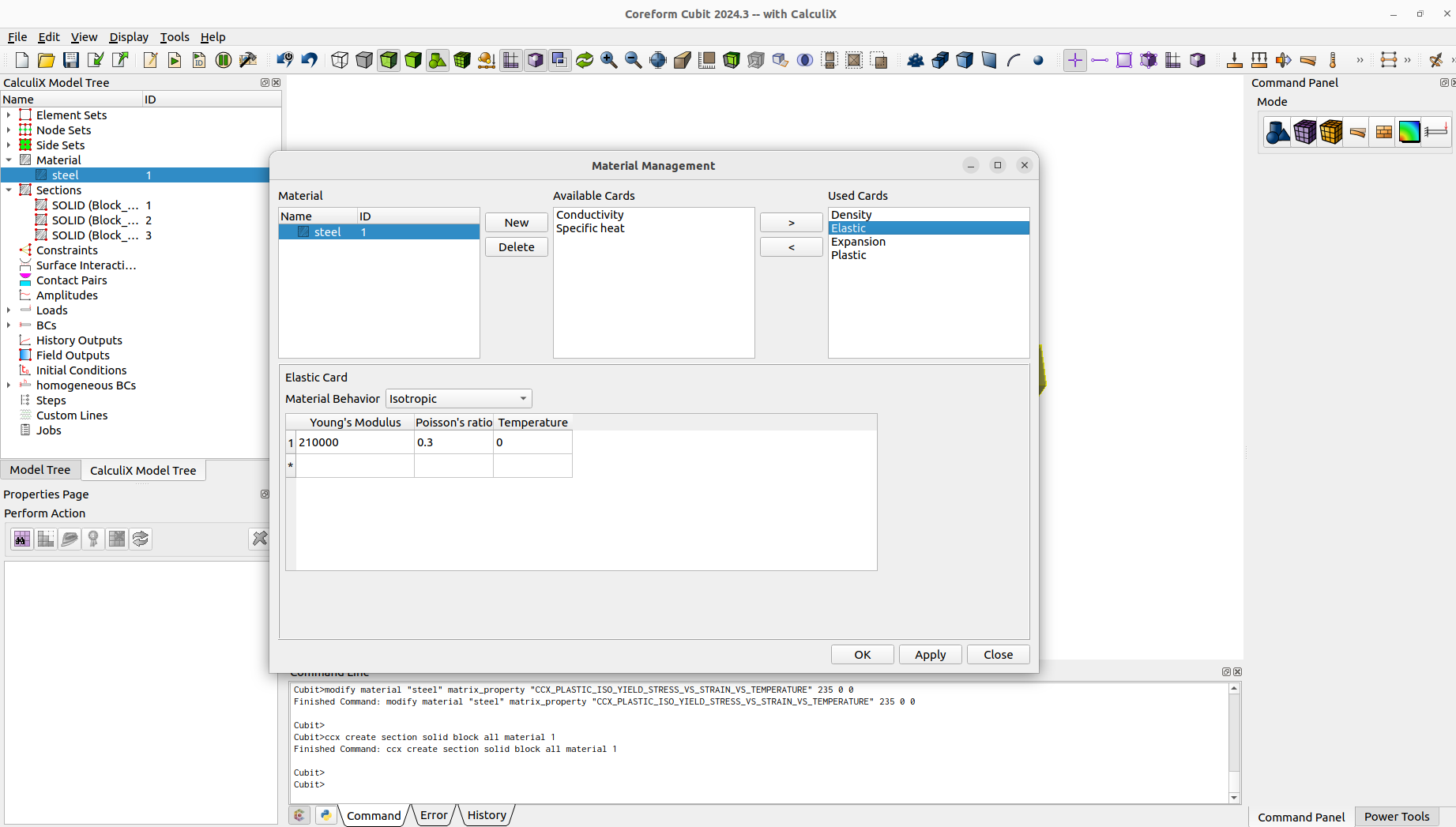Collapse the Material tree section

click(9, 160)
